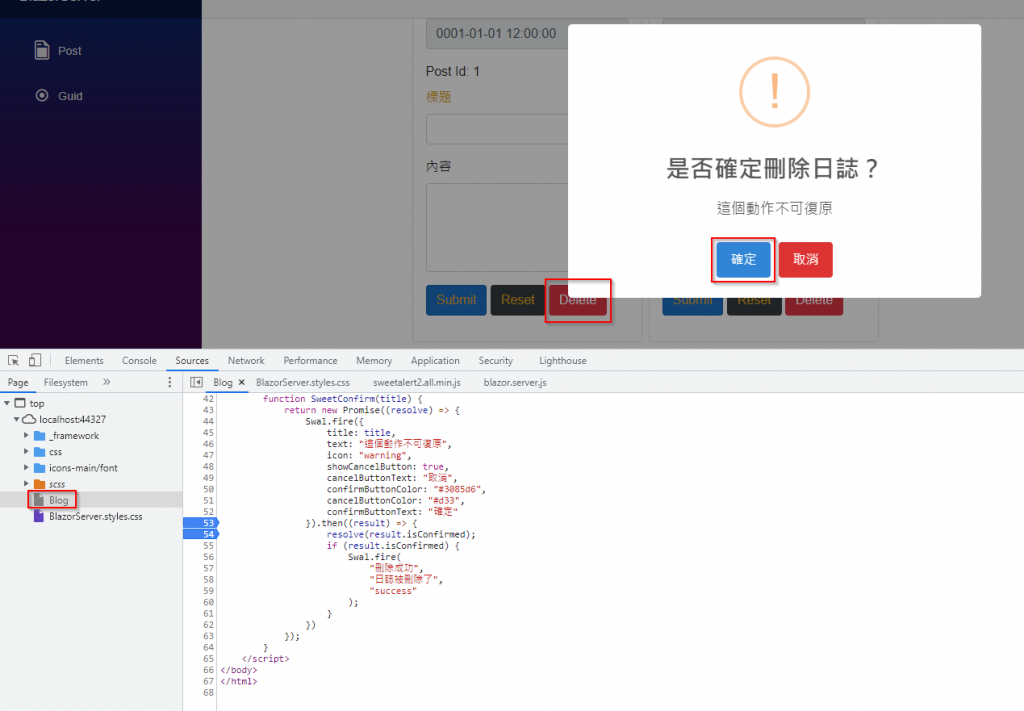This screenshot has width=1024, height=711.
Task: Click the BlazorServer.styles.css file icon in tree
Action: coord(39,516)
